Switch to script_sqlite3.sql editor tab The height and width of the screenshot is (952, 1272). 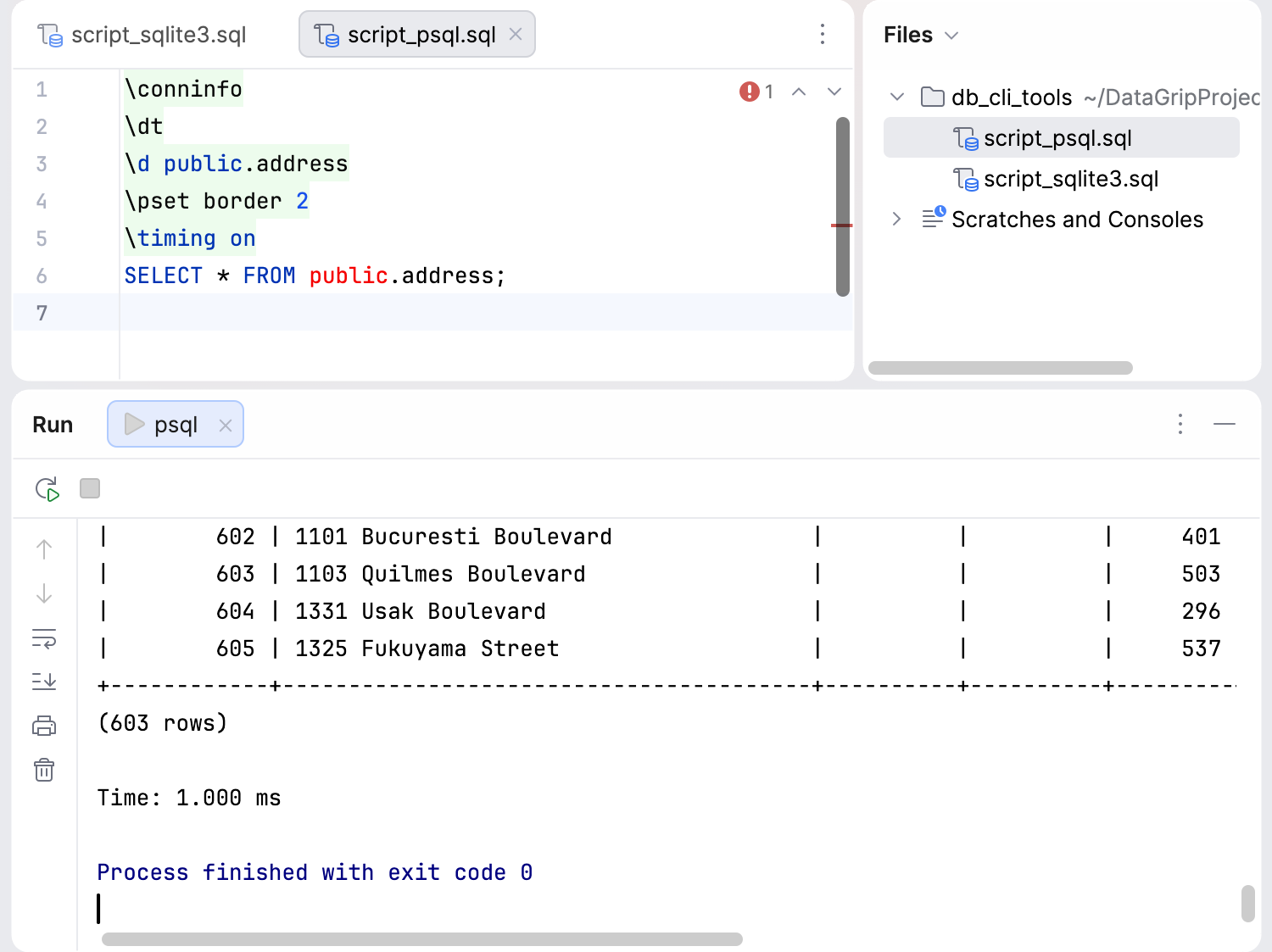coord(142,35)
